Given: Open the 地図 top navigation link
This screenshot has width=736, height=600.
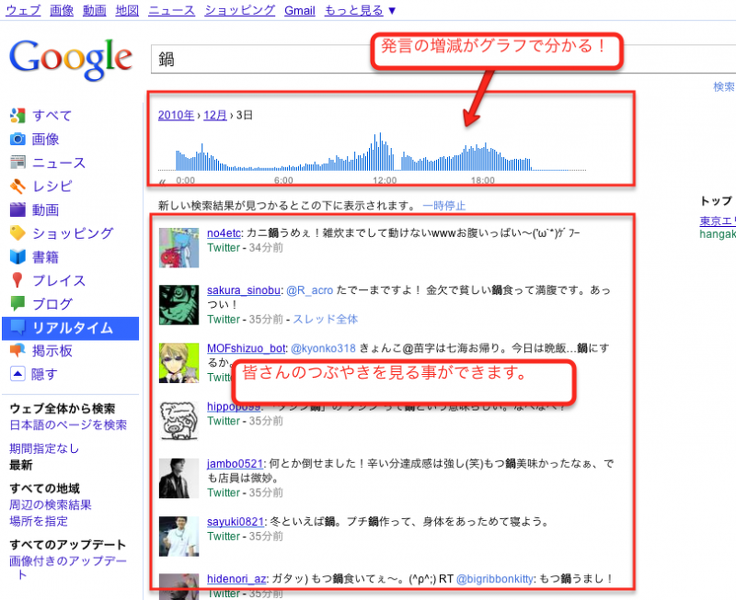Looking at the screenshot, I should point(127,10).
